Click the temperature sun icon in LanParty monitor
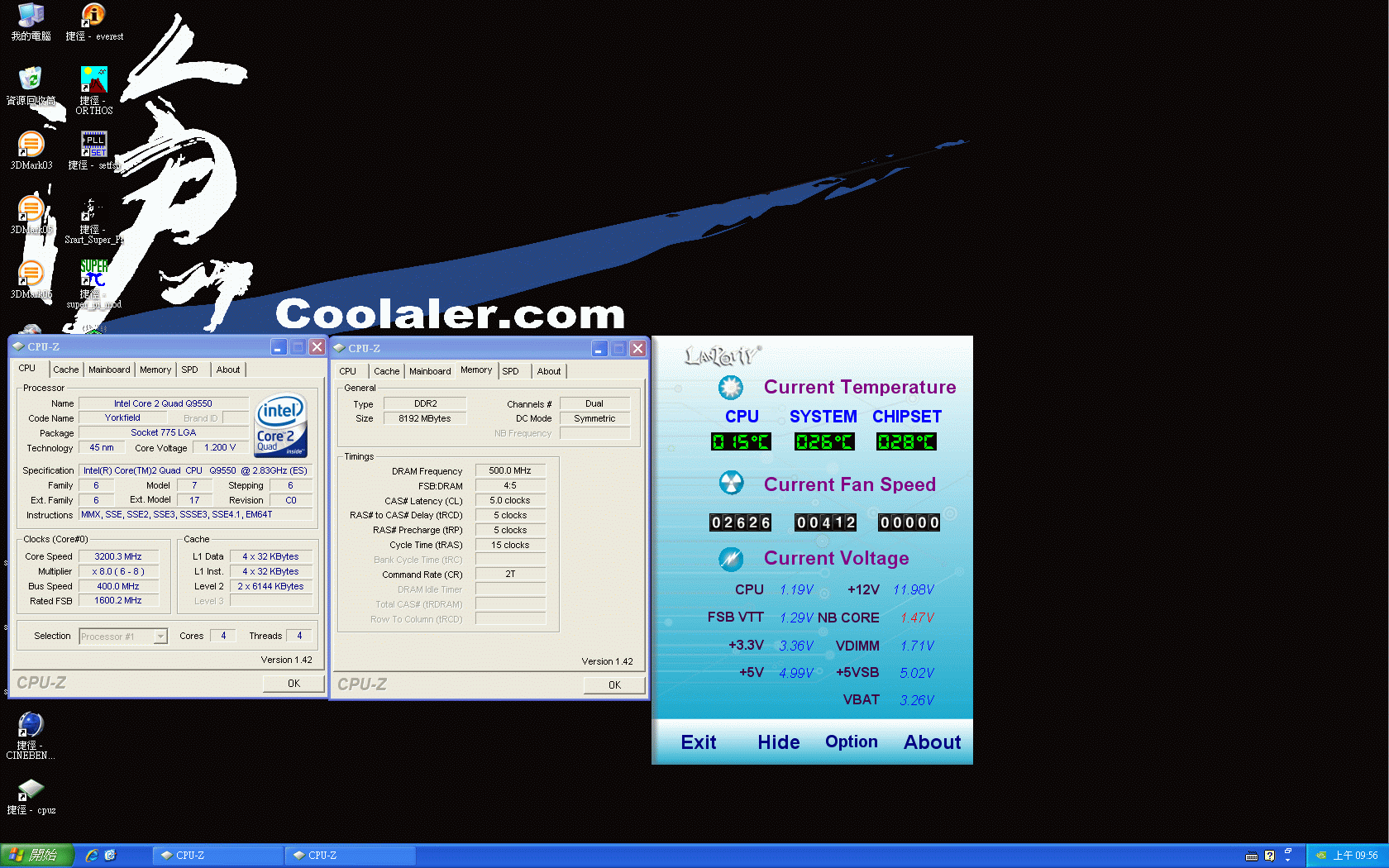This screenshot has width=1389, height=868. pos(730,387)
